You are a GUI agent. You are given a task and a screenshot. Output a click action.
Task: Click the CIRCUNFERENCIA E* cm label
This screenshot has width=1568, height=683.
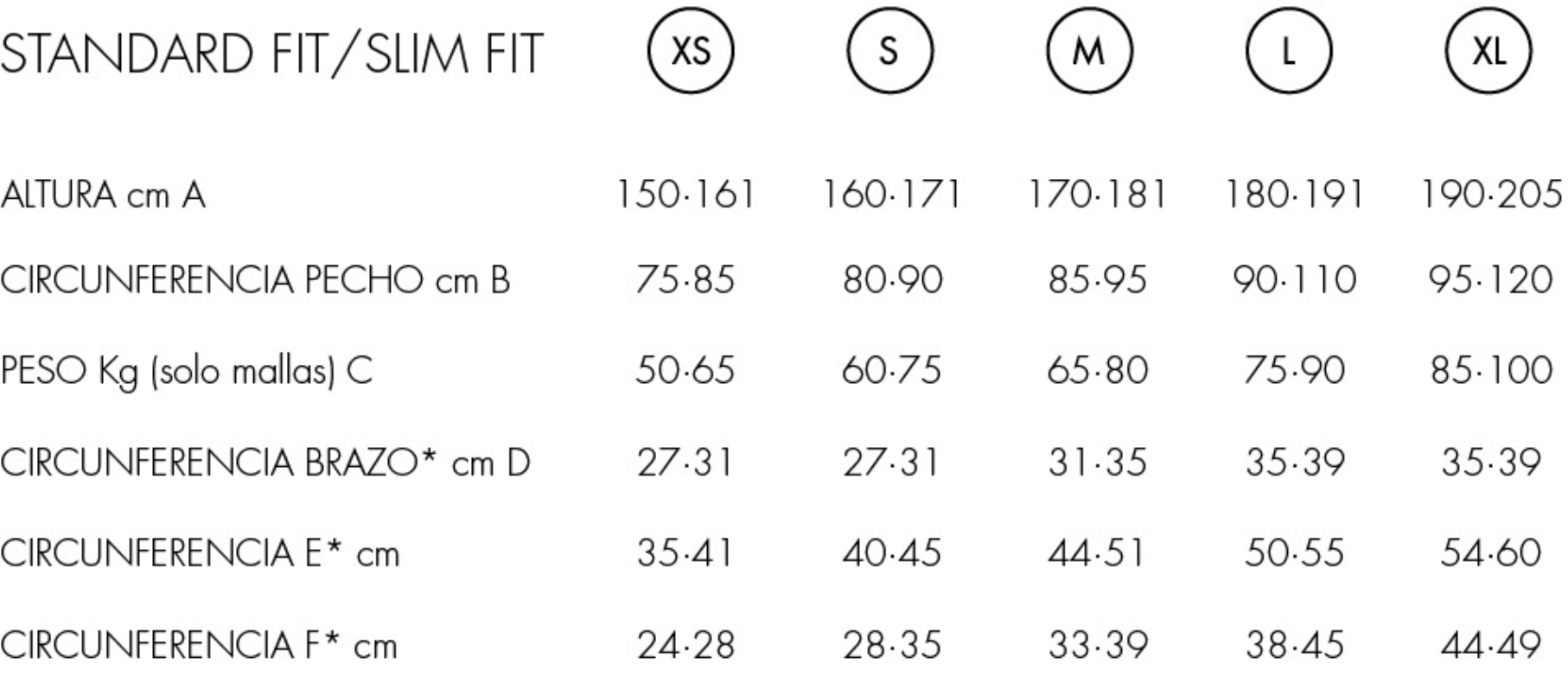point(201,553)
